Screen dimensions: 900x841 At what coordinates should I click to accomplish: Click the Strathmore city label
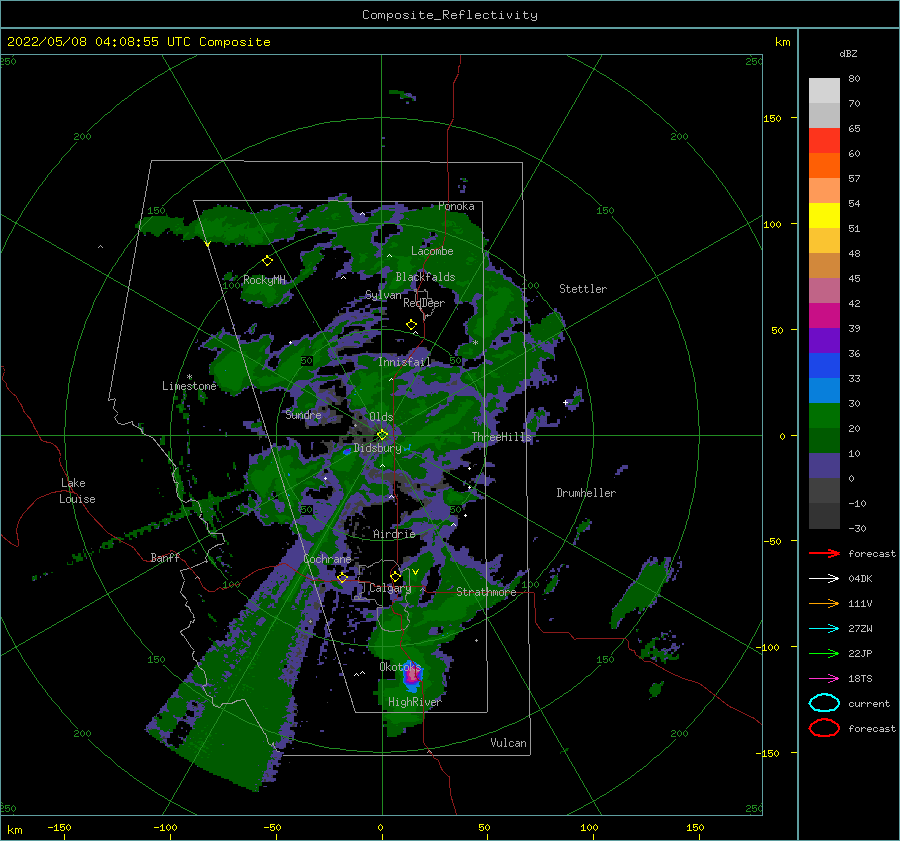pyautogui.click(x=486, y=592)
